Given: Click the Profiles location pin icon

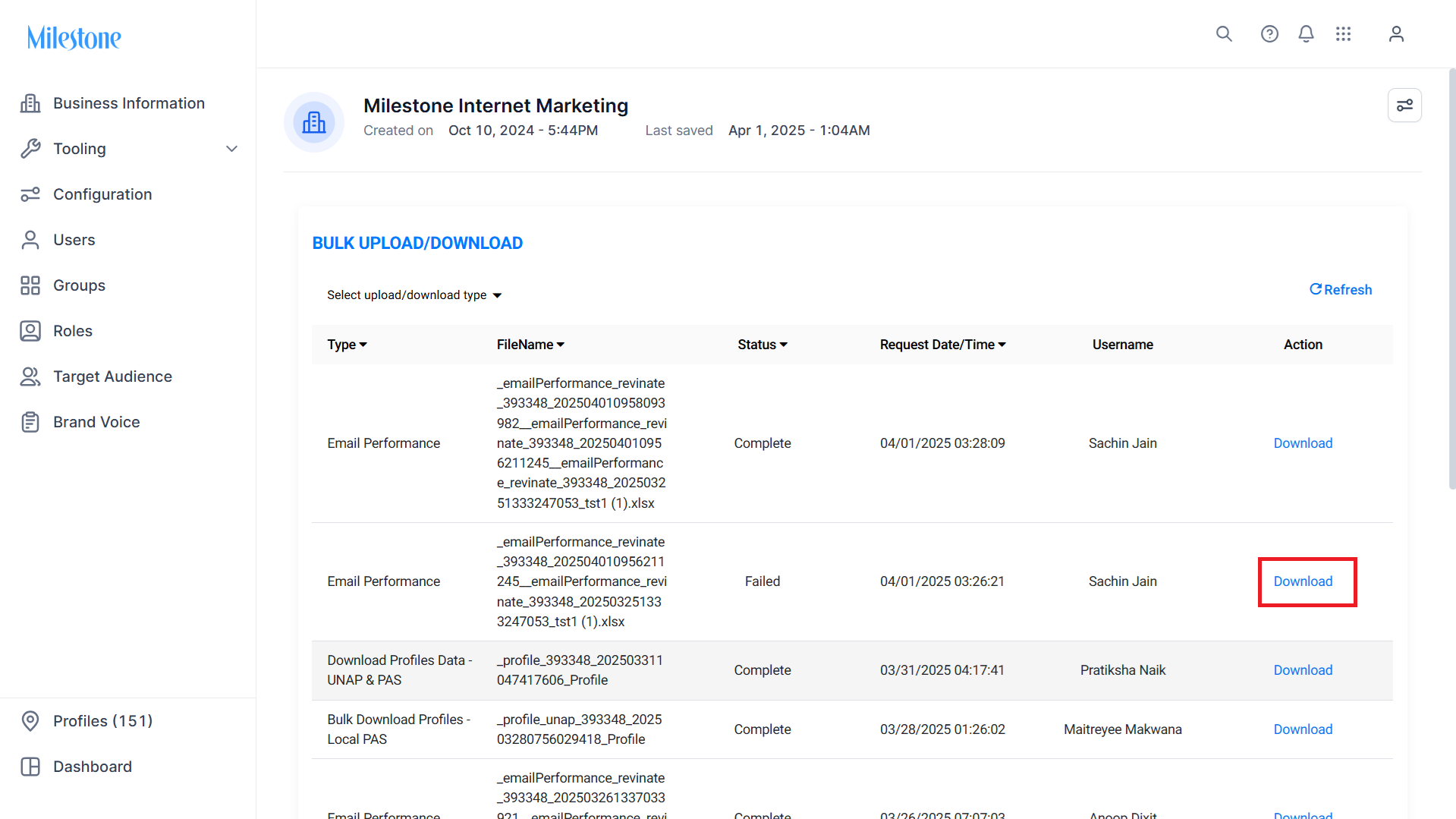Looking at the screenshot, I should (x=30, y=721).
